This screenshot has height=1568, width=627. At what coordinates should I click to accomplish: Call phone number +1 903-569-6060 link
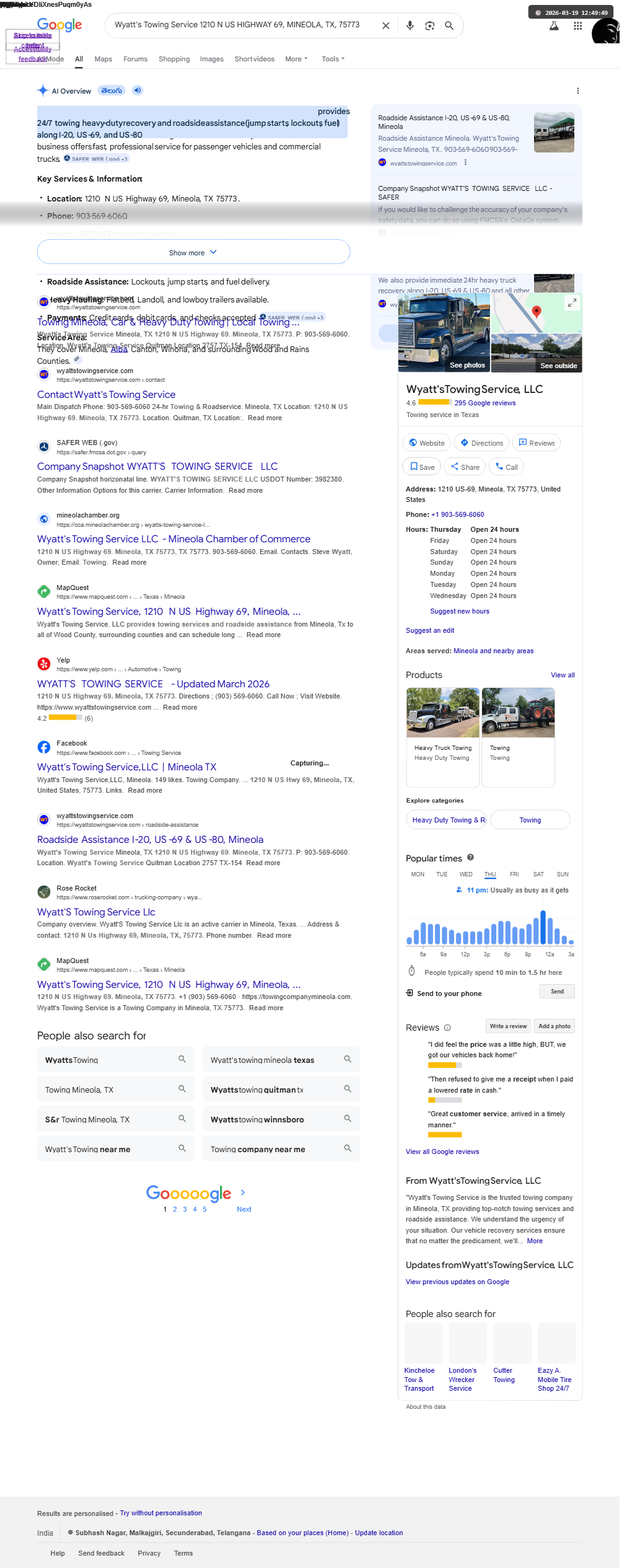pyautogui.click(x=458, y=514)
